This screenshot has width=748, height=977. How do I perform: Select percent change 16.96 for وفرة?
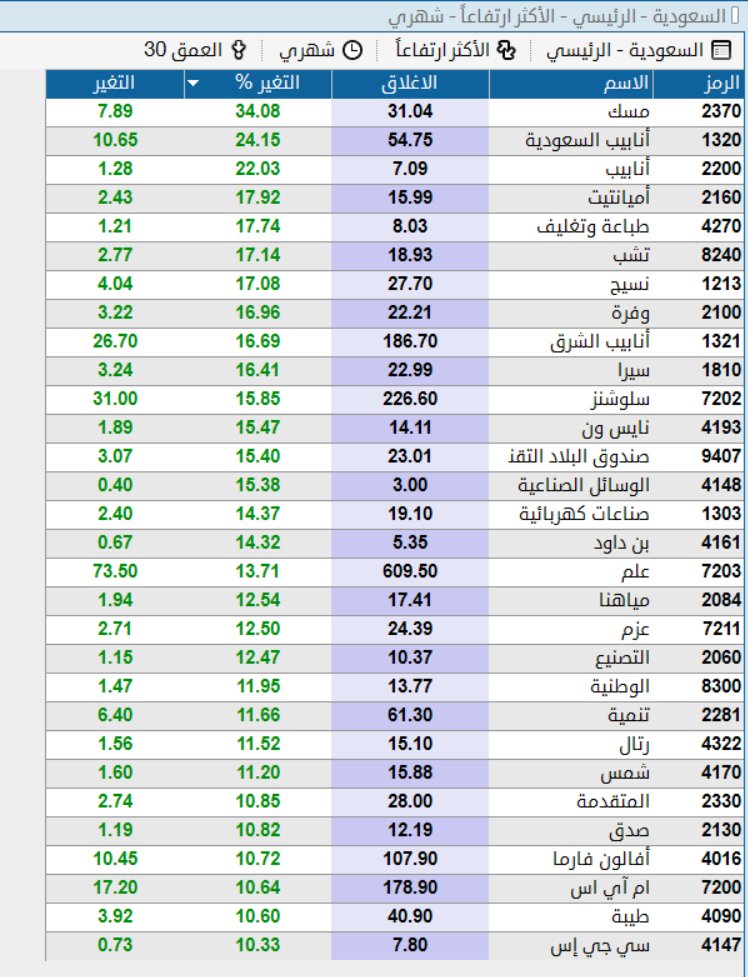click(258, 313)
